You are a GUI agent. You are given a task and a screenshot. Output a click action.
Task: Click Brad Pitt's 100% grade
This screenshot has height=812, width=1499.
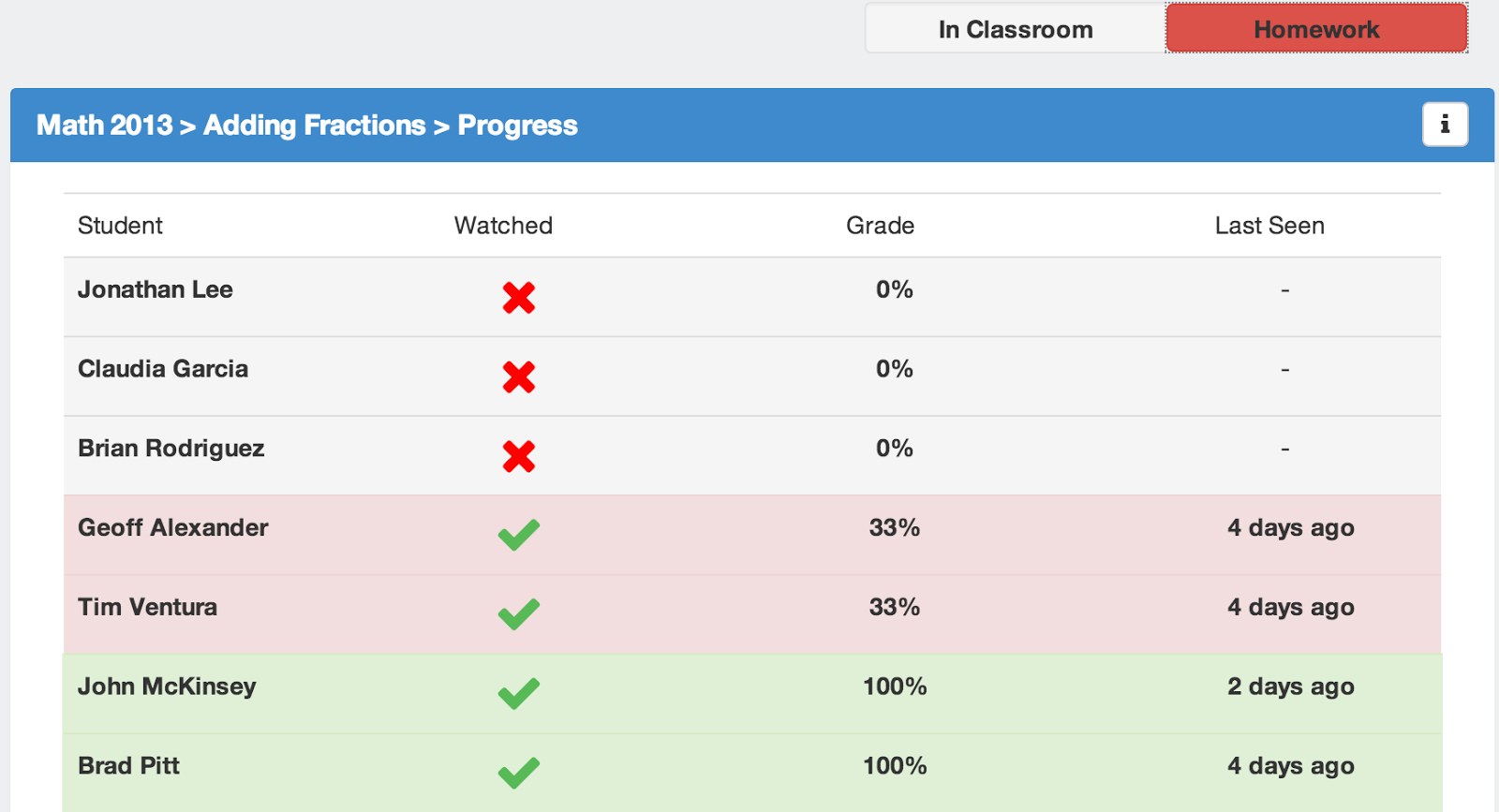(x=895, y=766)
